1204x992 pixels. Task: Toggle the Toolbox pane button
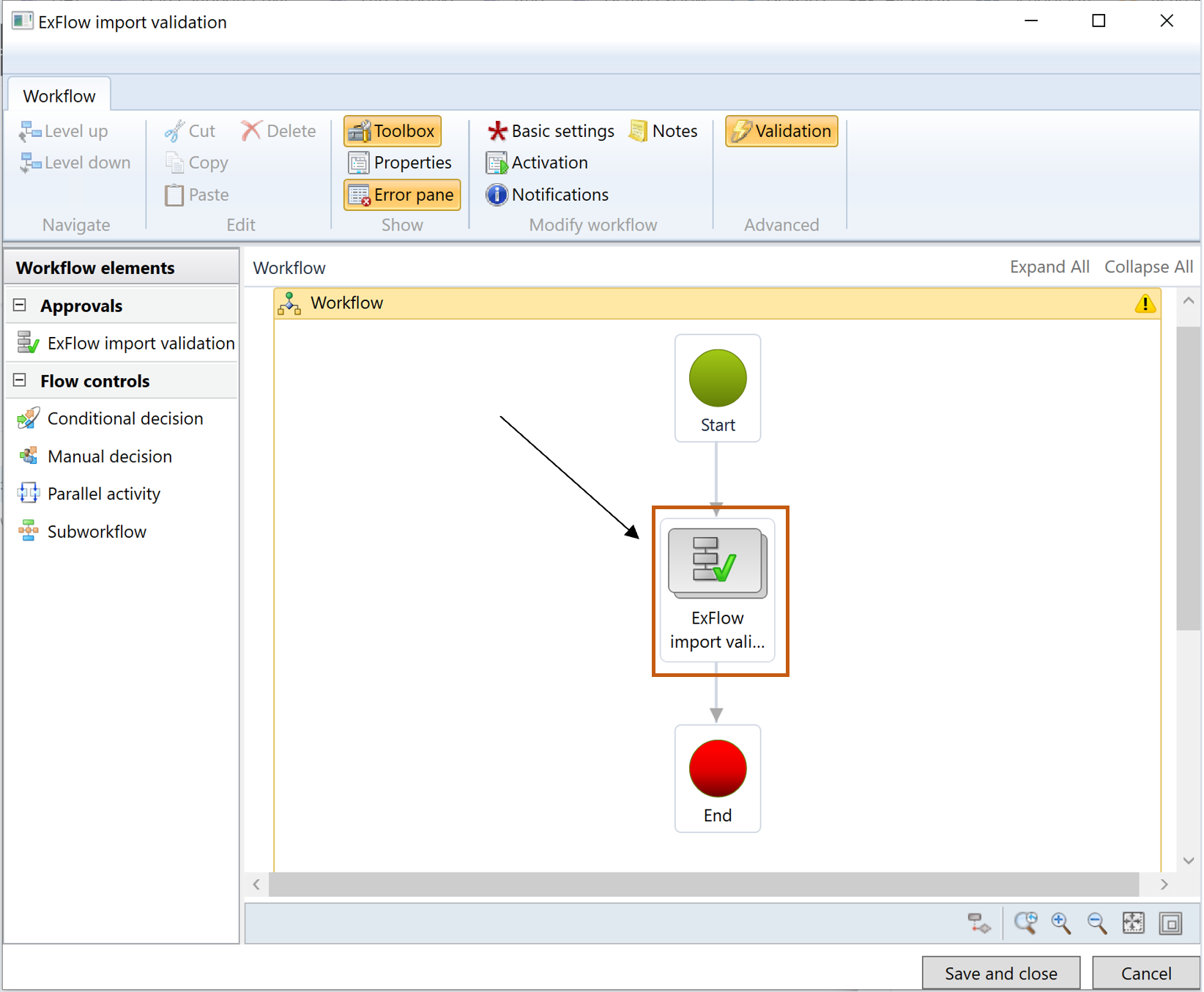pos(393,131)
